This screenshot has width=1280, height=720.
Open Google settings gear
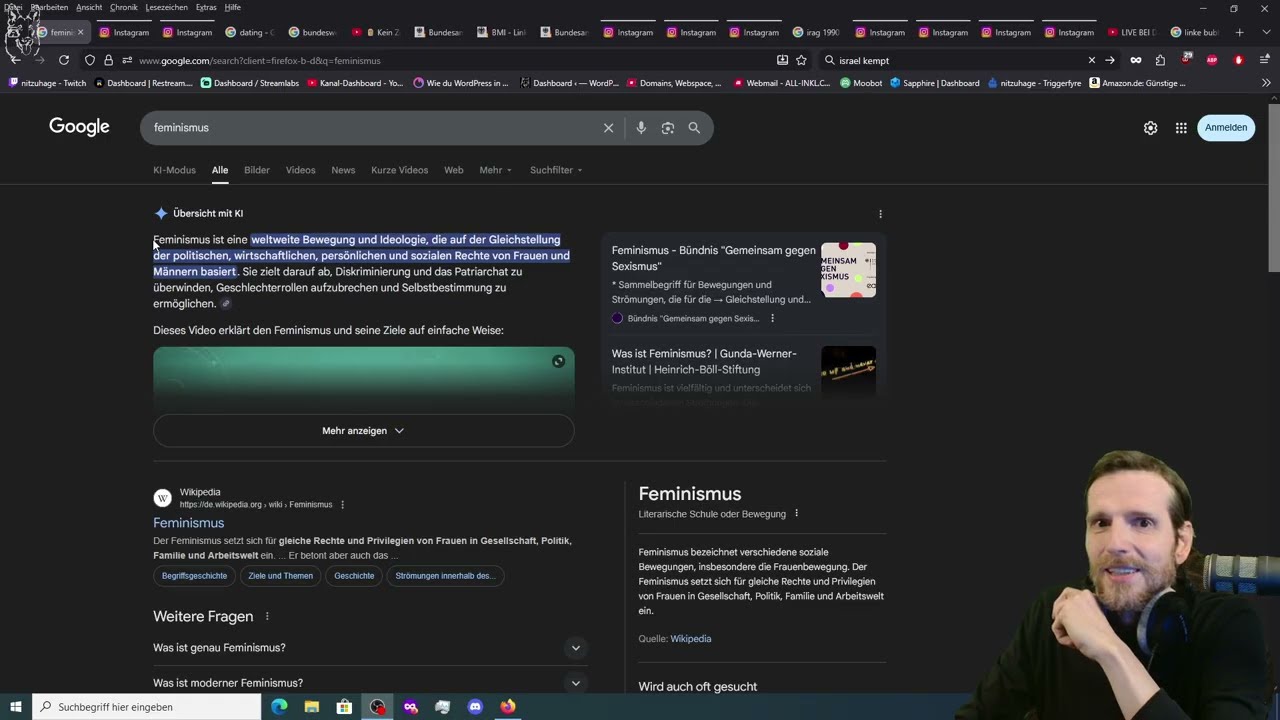tap(1150, 128)
